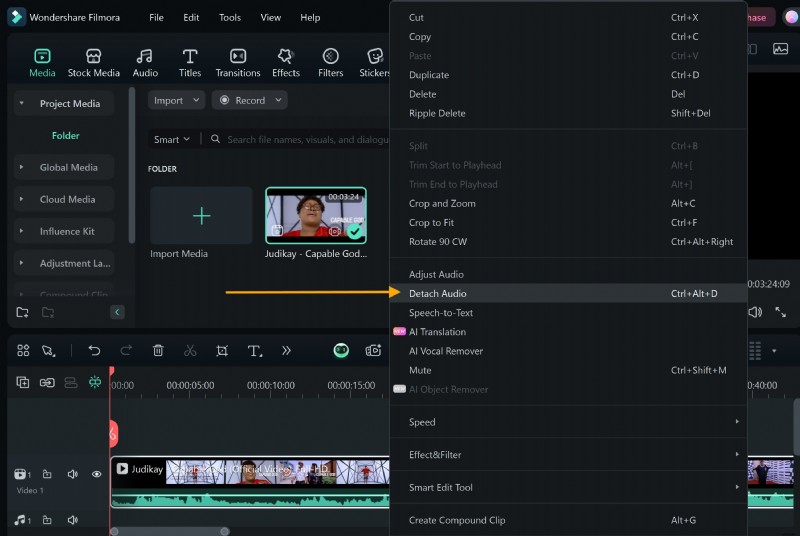This screenshot has height=536, width=800.
Task: Click the redo arrow
Action: [126, 350]
